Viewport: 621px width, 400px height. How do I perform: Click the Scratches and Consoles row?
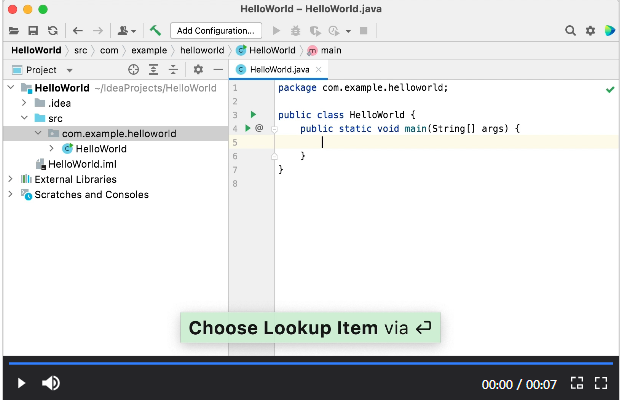pos(116,194)
